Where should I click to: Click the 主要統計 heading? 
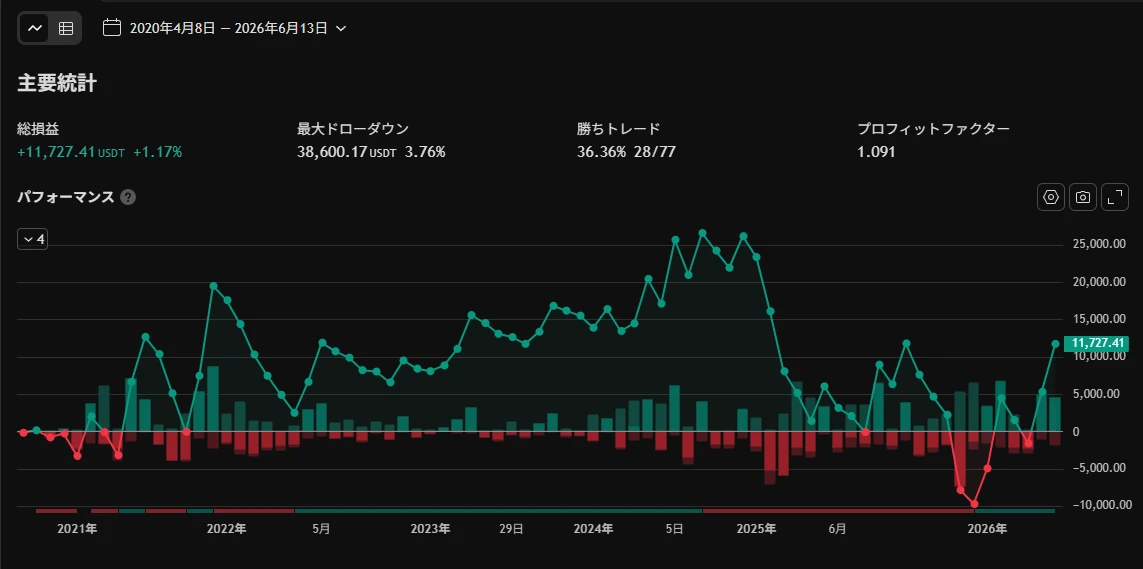57,83
